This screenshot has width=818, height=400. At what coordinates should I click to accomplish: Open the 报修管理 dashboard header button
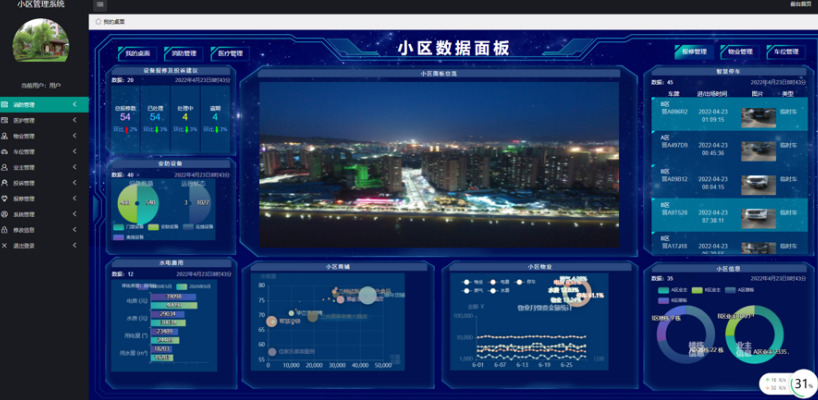(x=694, y=52)
